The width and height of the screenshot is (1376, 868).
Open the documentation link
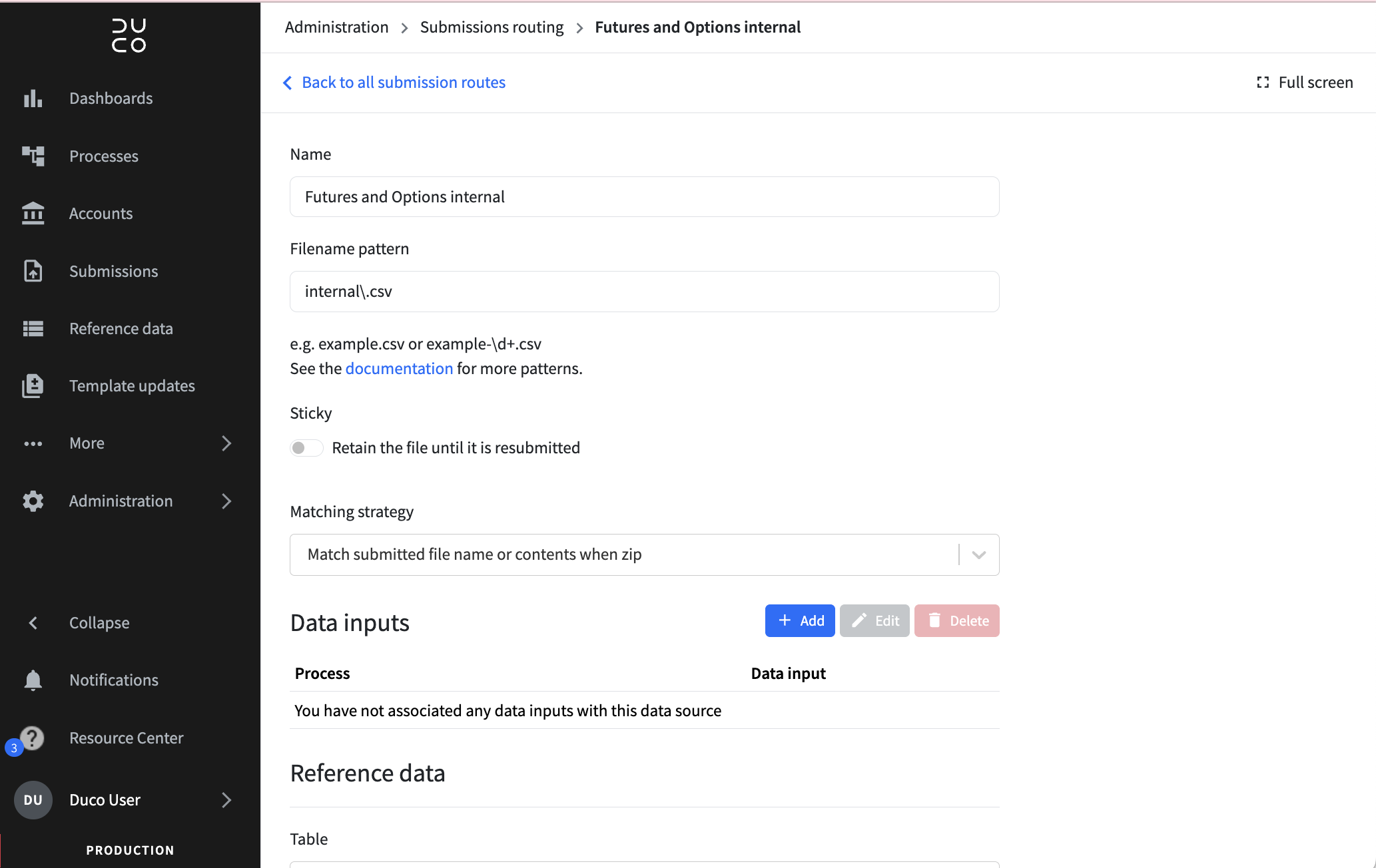pyautogui.click(x=399, y=369)
